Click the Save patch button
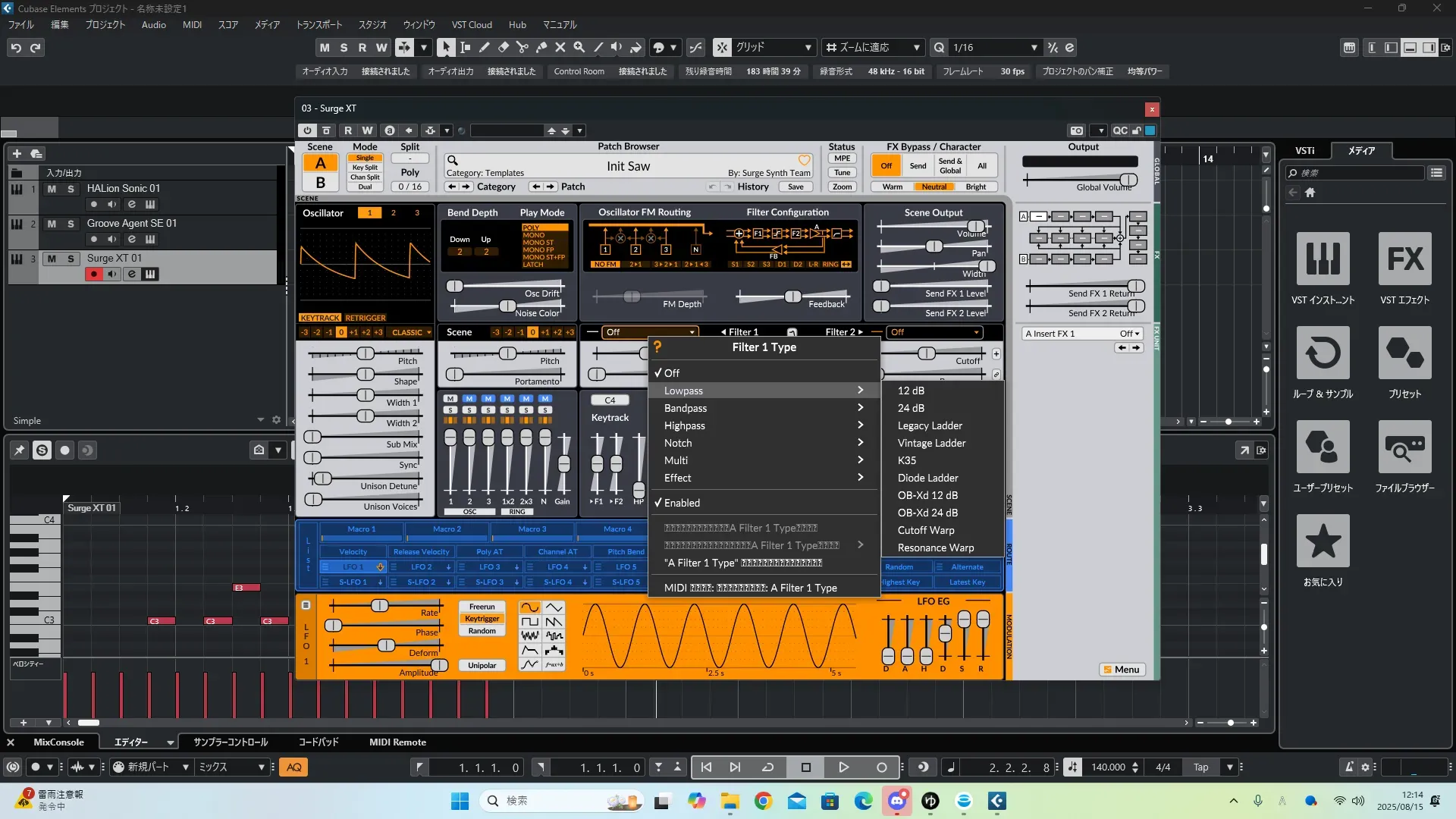The image size is (1456, 819). [795, 187]
